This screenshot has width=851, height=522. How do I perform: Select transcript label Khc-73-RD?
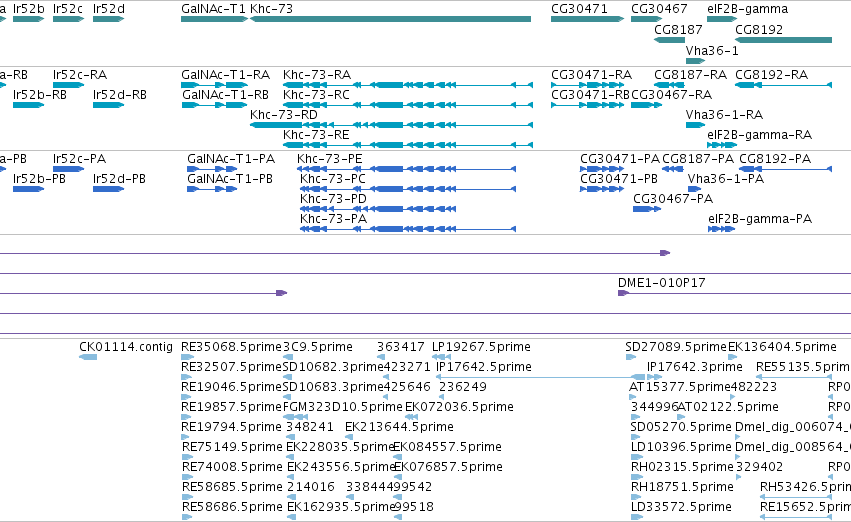(x=284, y=114)
